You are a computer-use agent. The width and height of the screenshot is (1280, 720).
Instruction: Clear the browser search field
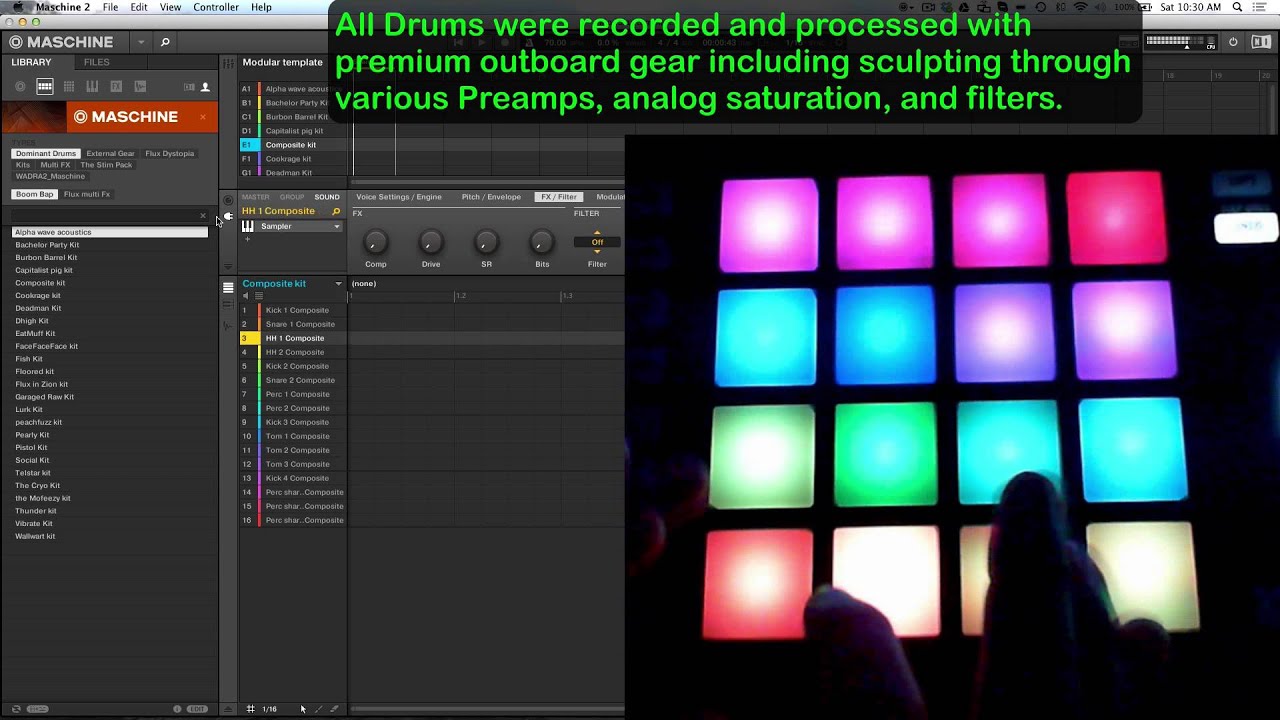click(x=203, y=215)
